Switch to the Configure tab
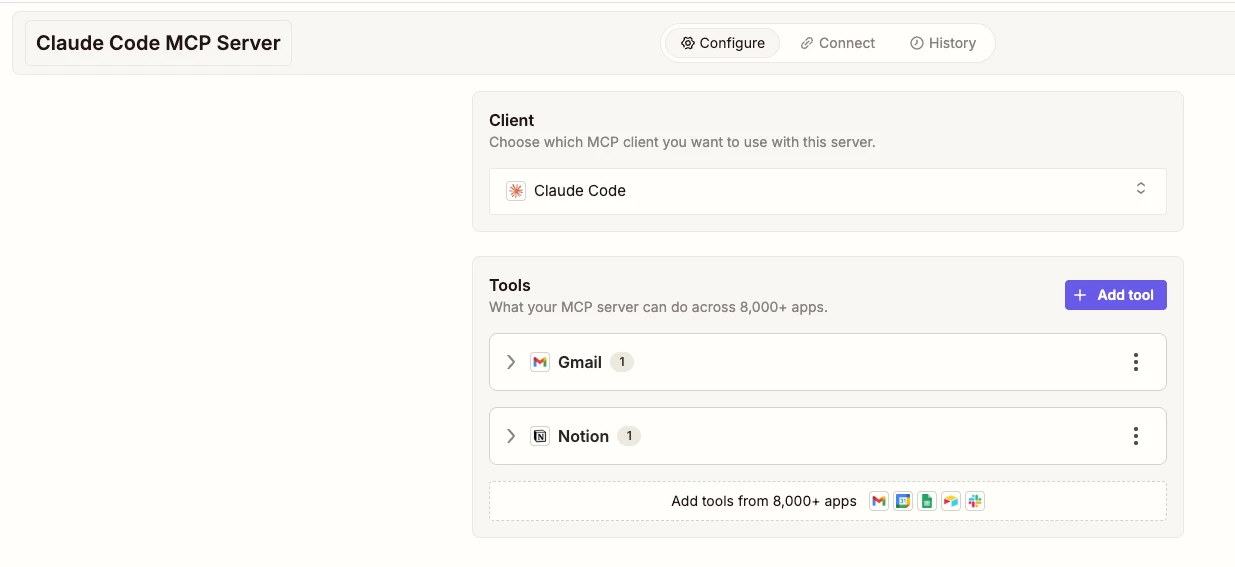Screen dimensions: 1235x567 [x=722, y=43]
